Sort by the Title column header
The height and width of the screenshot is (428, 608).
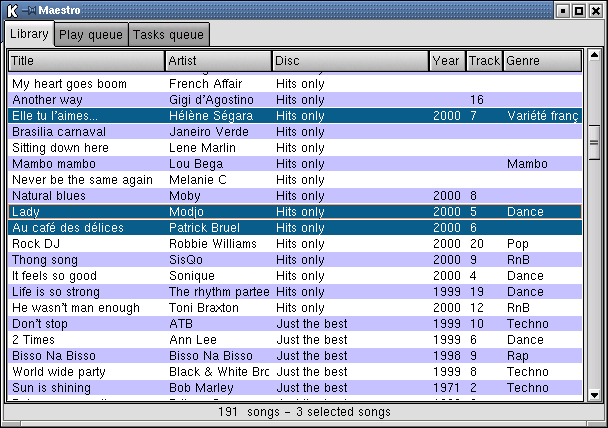(86, 61)
